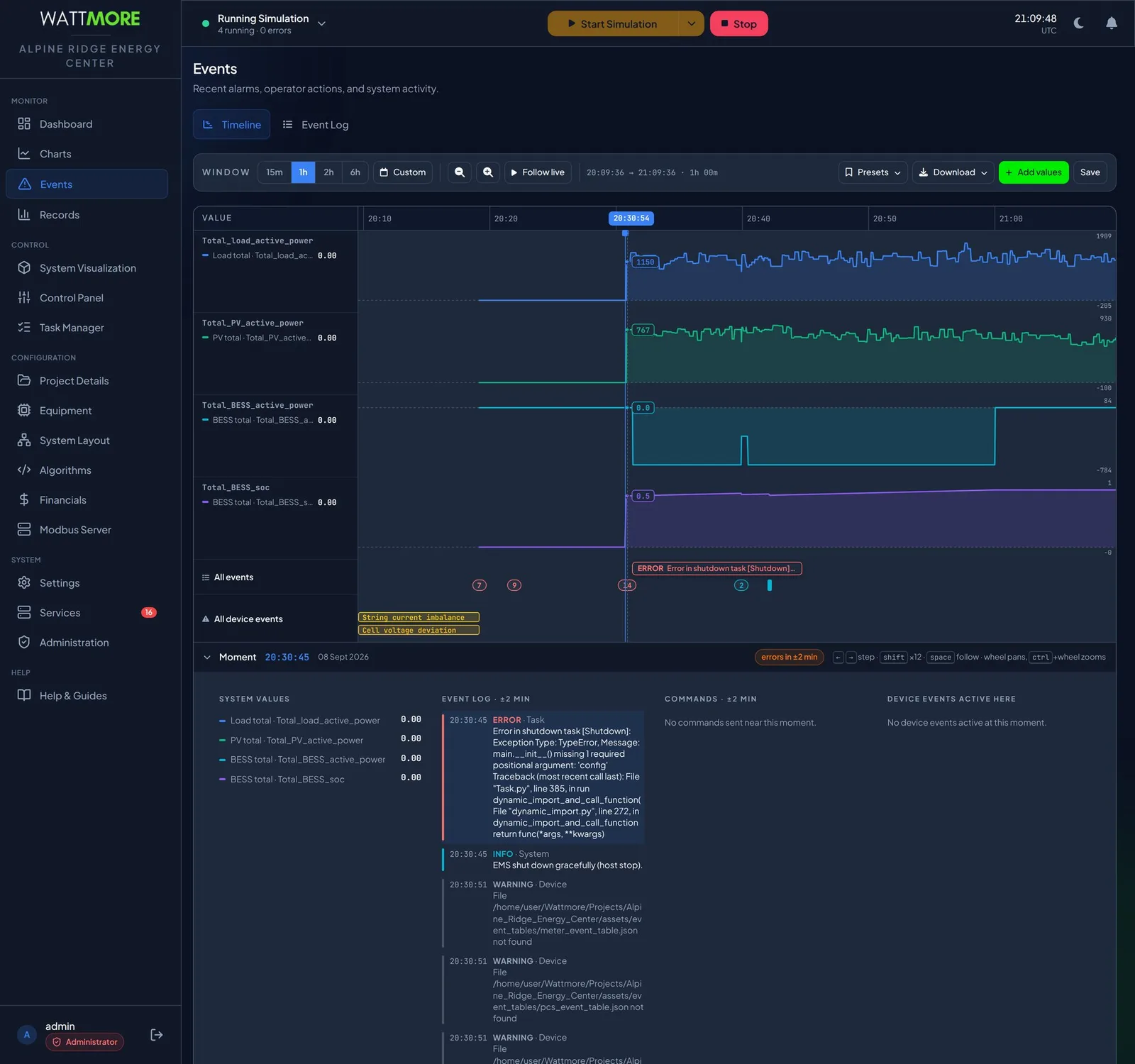Toggle the errors in ±2 min filter
1135x1064 pixels.
(789, 657)
